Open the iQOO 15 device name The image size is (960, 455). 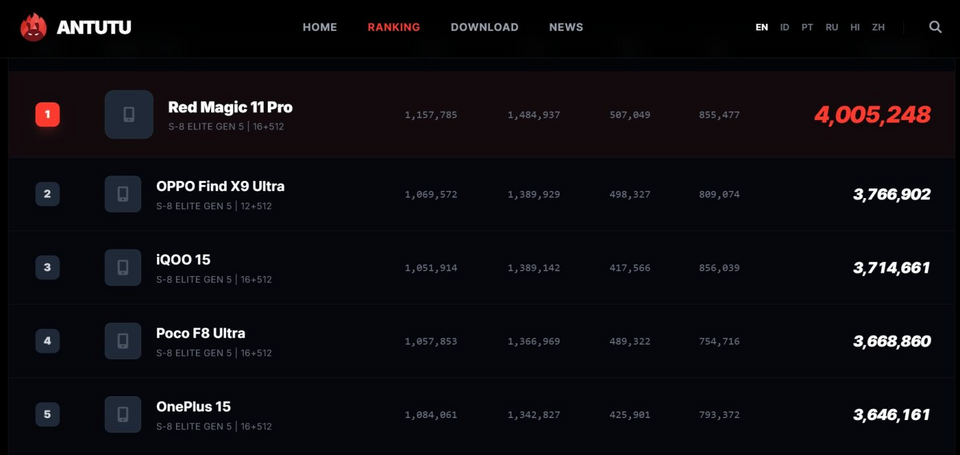(183, 260)
